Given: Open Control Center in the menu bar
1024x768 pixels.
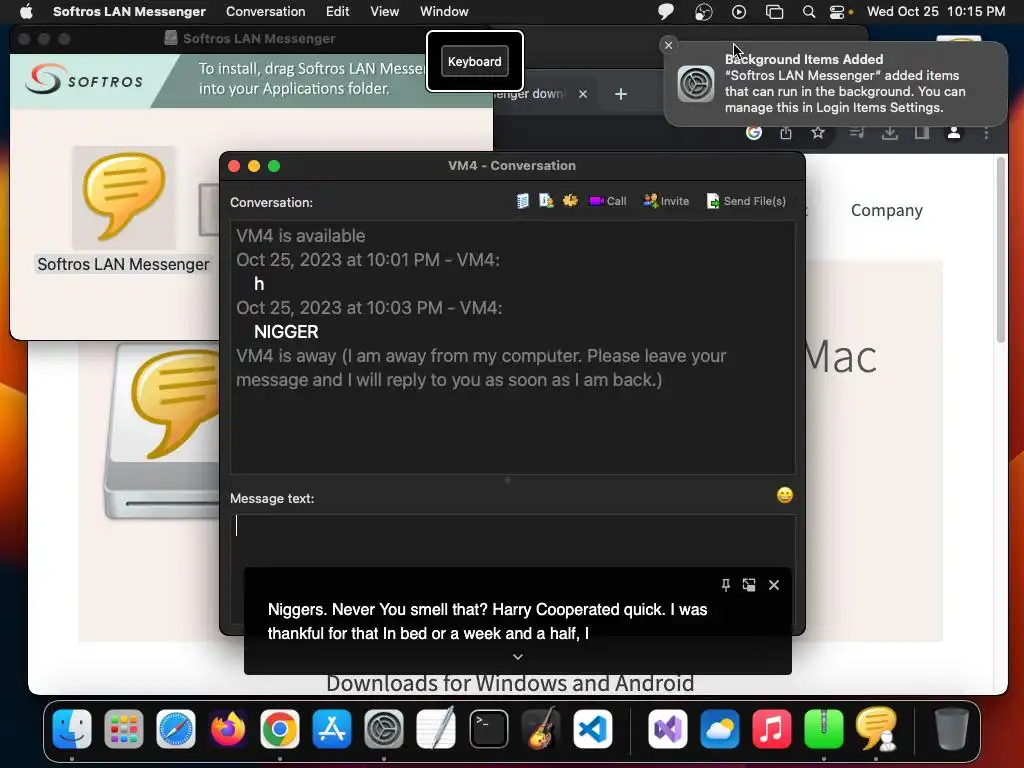Looking at the screenshot, I should [837, 11].
